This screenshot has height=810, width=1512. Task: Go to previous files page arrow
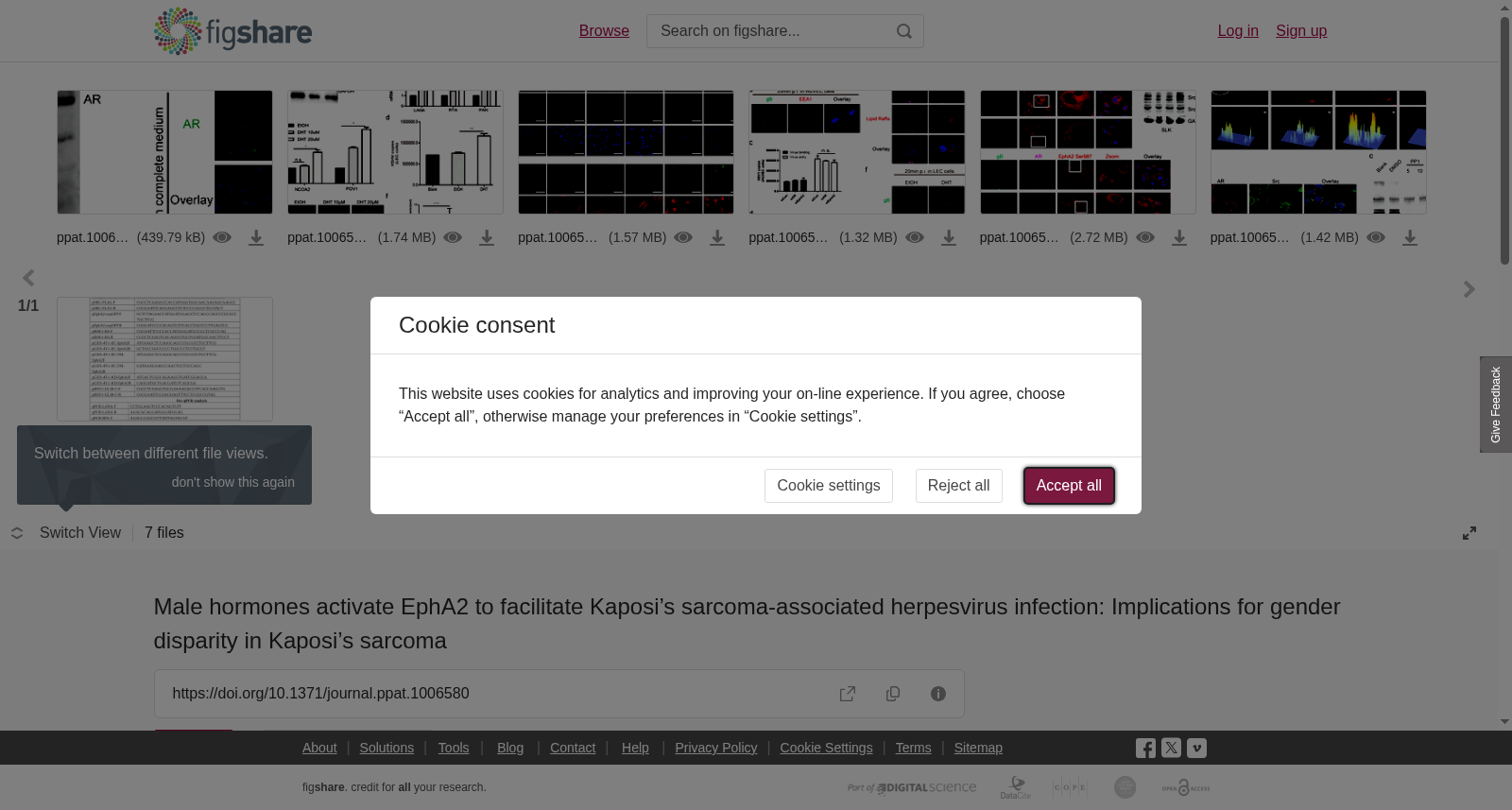28,278
